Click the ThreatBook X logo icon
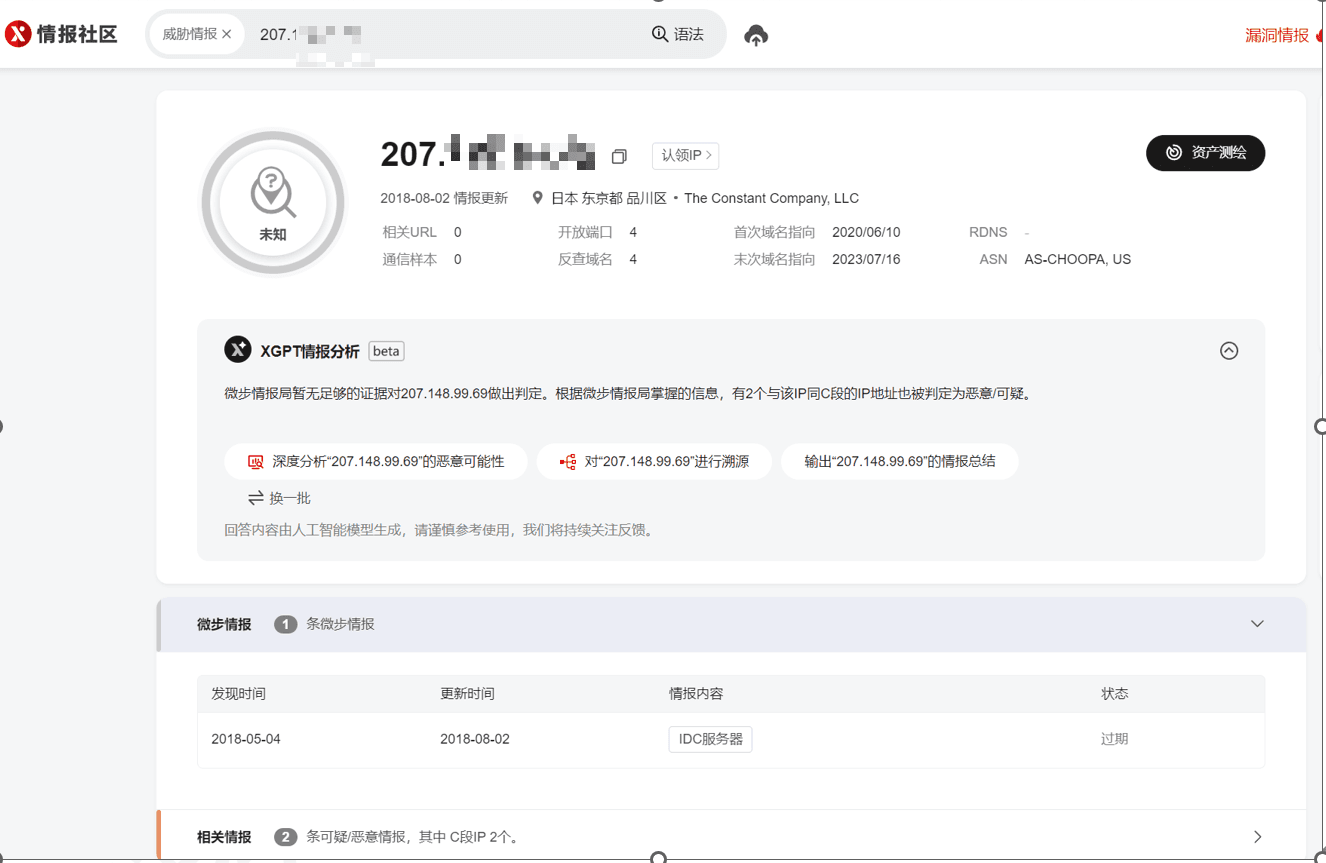The height and width of the screenshot is (863, 1326). (x=15, y=33)
